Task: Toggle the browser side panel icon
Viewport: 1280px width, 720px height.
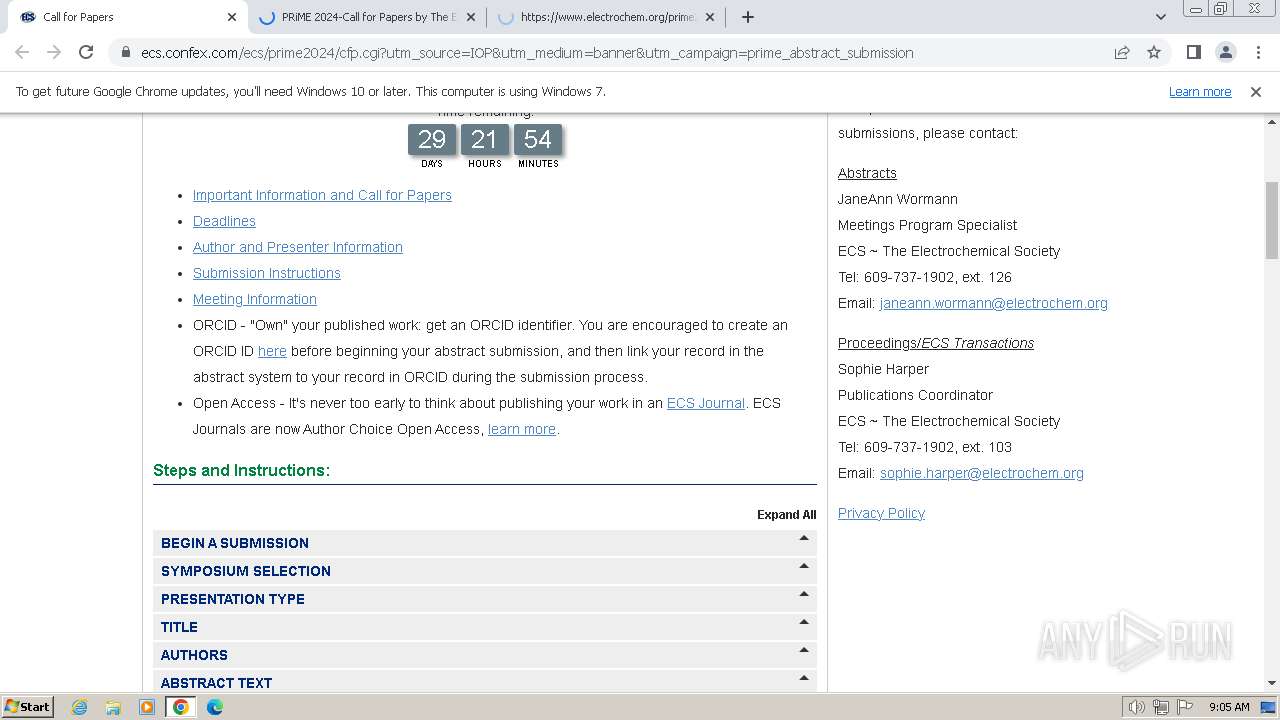Action: tap(1193, 52)
